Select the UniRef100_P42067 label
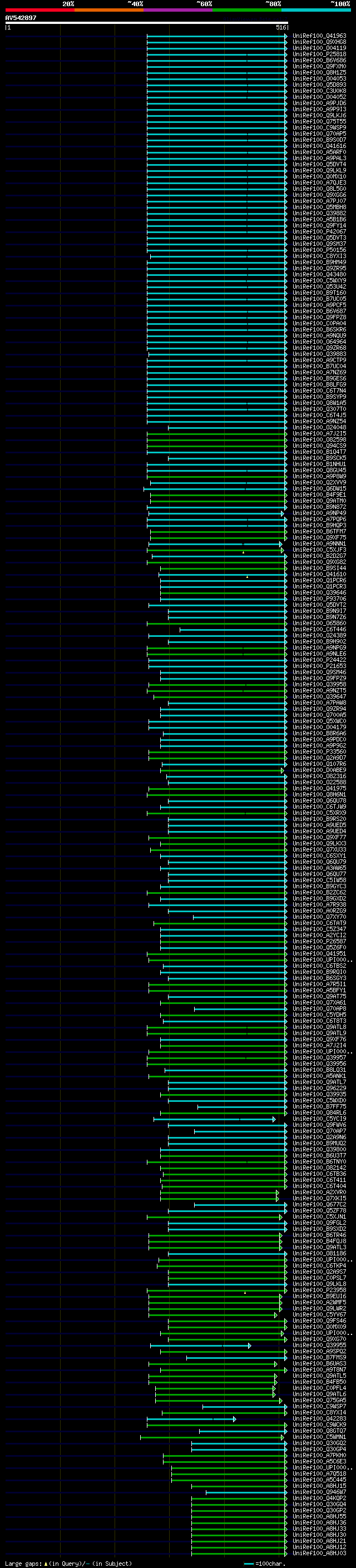The width and height of the screenshot is (356, 1568). click(319, 232)
